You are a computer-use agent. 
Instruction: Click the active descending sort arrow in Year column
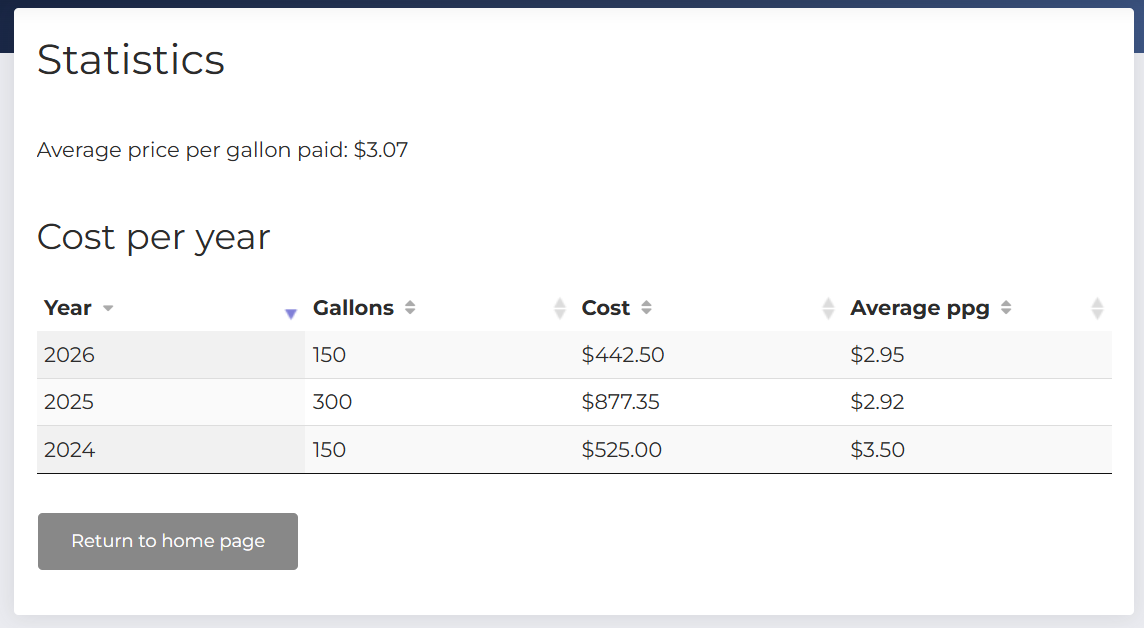pos(291,313)
